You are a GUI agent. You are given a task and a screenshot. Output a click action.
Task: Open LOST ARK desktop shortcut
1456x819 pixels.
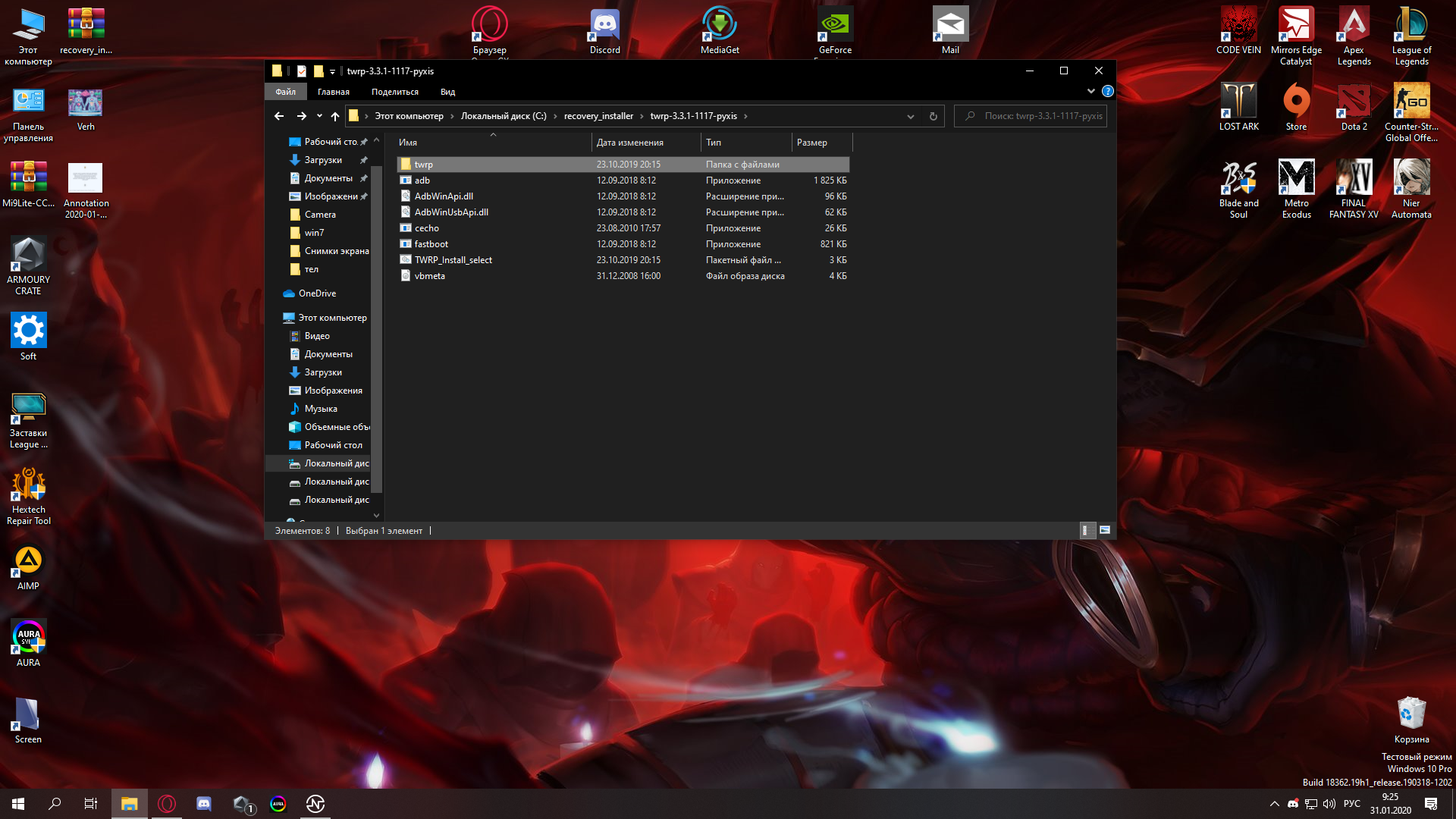[x=1238, y=108]
